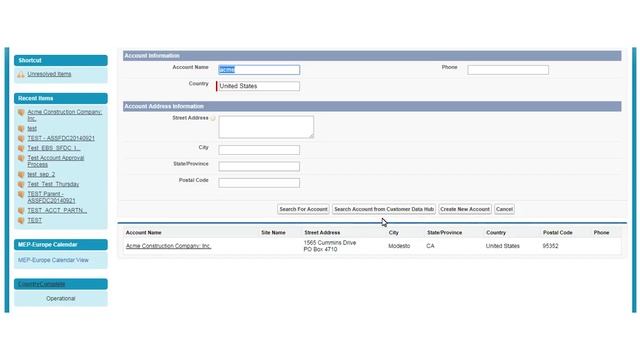Click the 95352 postal code cell

(550, 246)
